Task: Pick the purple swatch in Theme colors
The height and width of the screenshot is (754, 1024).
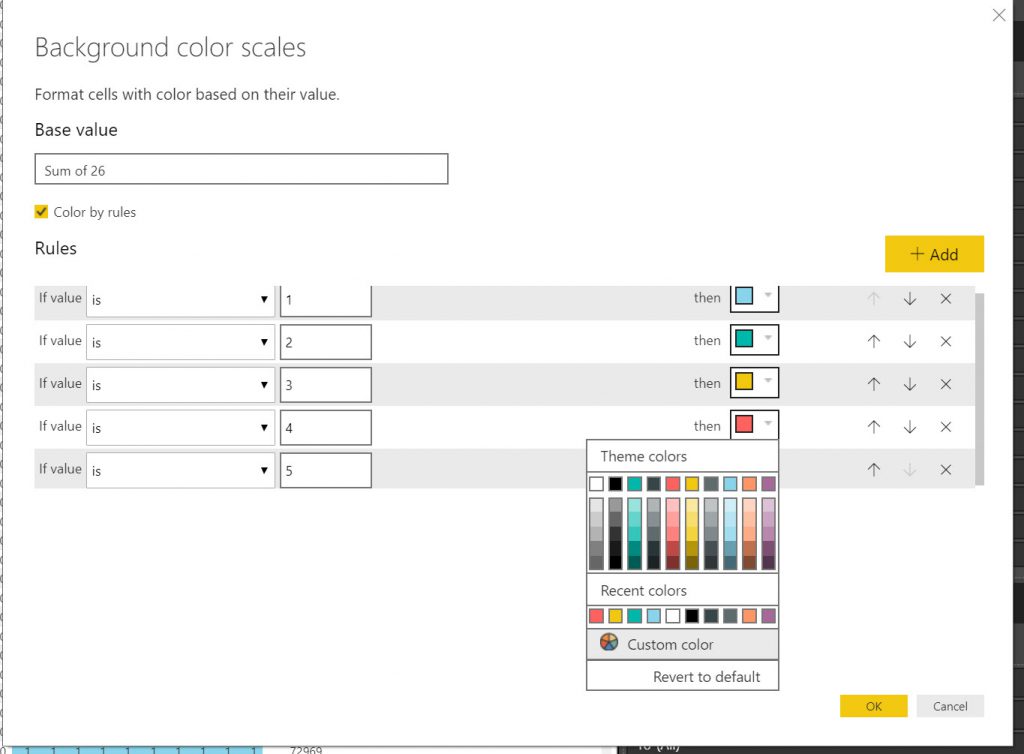Action: pyautogui.click(x=768, y=484)
